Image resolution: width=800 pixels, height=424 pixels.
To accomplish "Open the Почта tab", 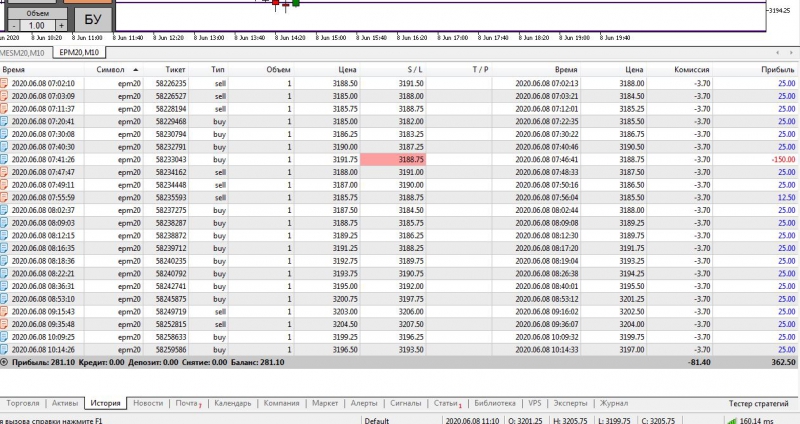I will (x=188, y=403).
